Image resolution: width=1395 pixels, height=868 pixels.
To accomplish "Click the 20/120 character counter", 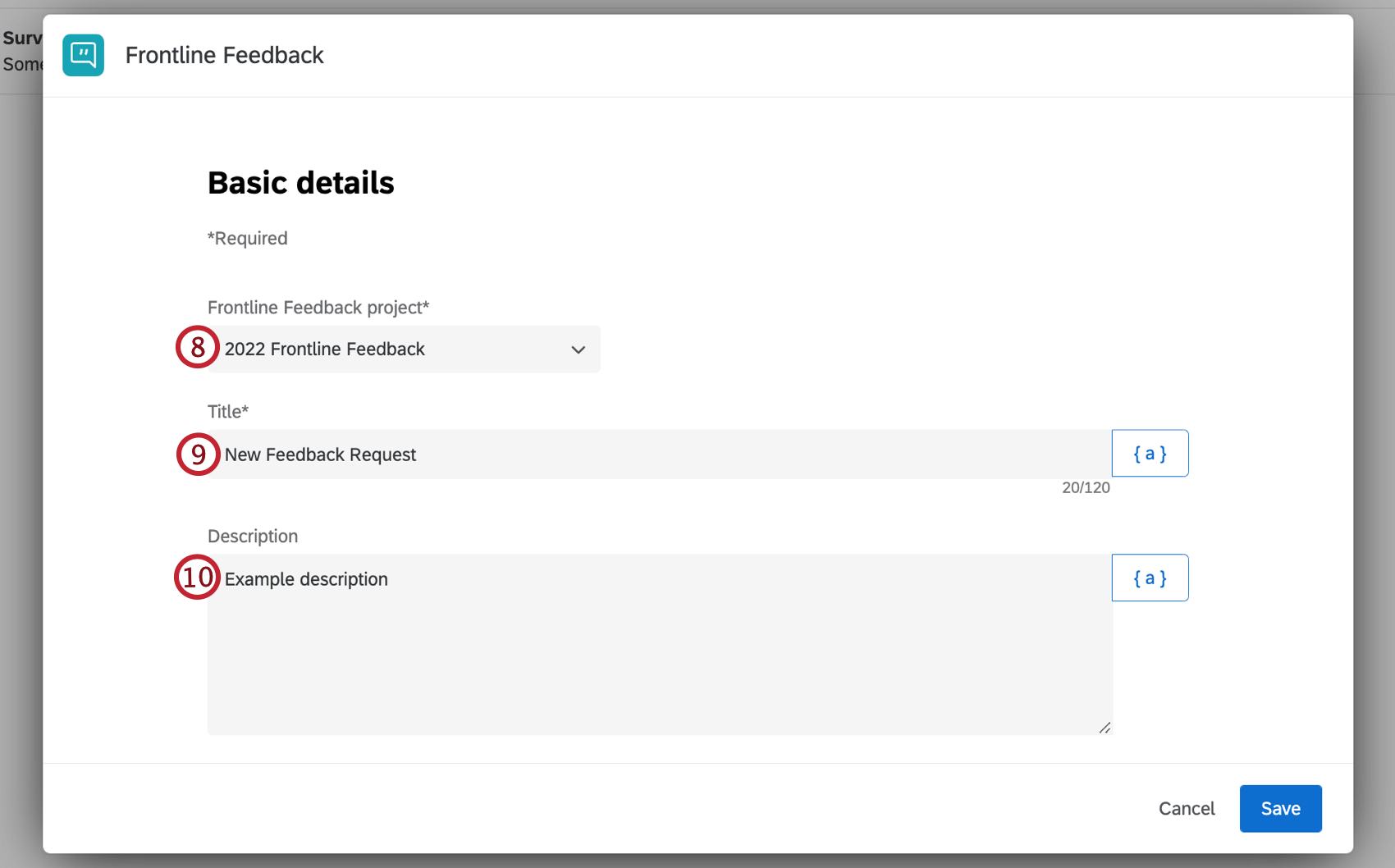I will click(1086, 487).
